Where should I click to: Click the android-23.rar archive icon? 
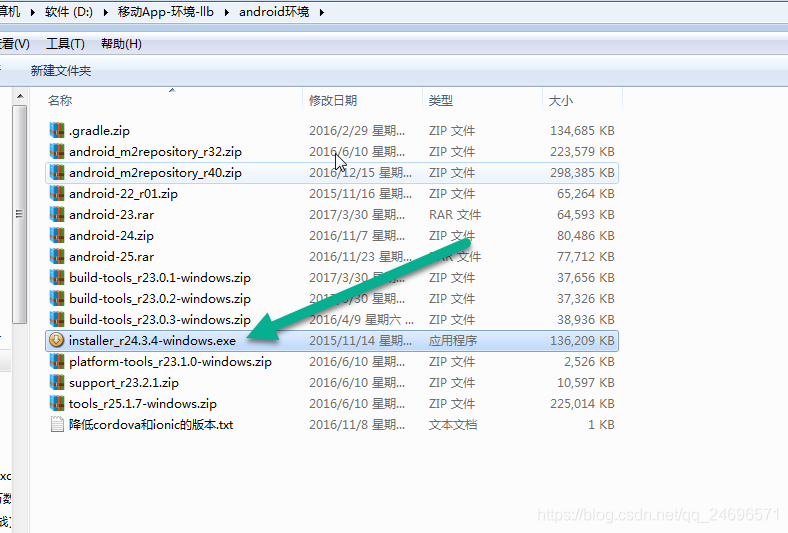tap(57, 215)
